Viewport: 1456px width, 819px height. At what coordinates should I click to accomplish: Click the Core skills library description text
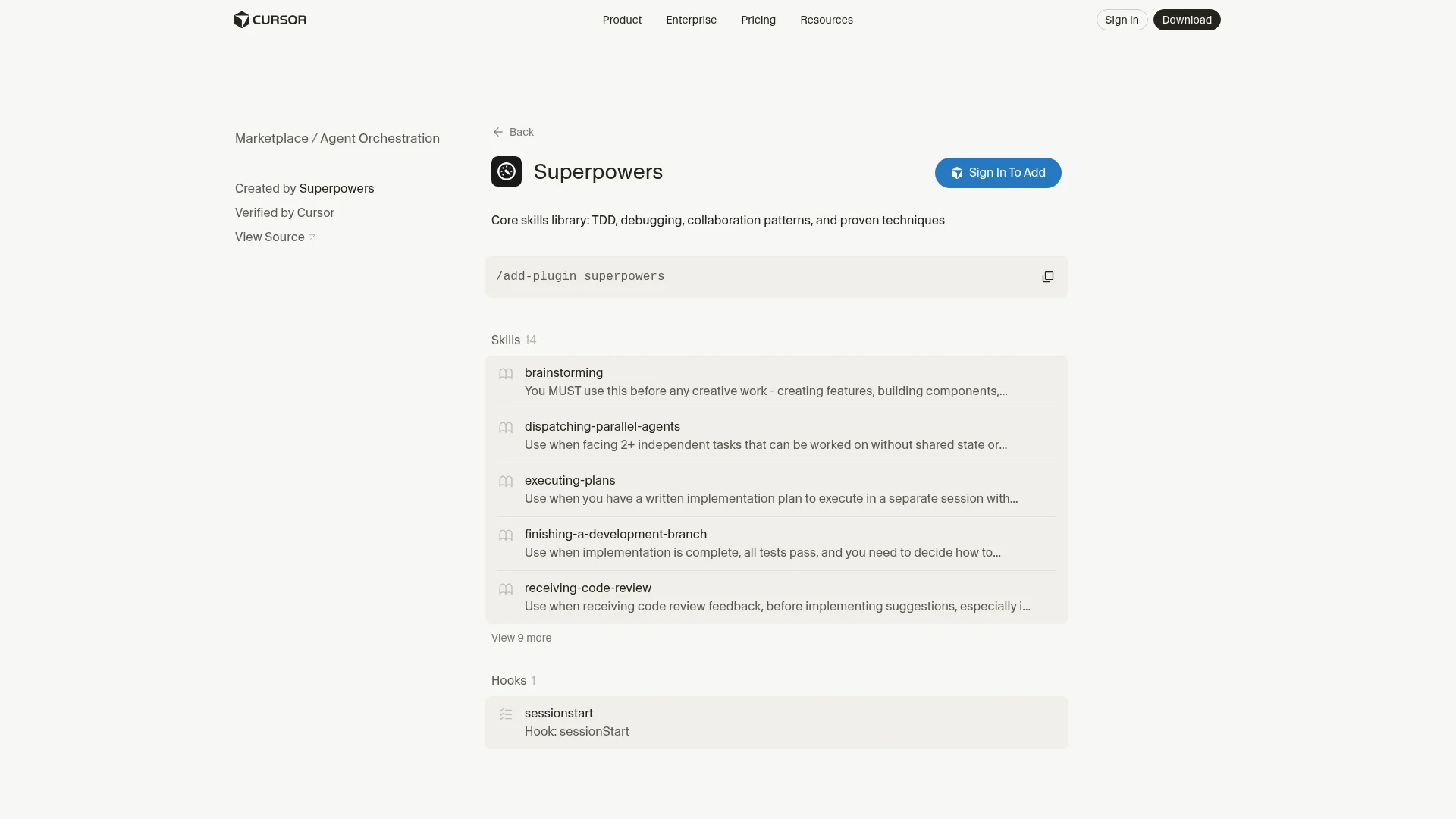(x=718, y=220)
